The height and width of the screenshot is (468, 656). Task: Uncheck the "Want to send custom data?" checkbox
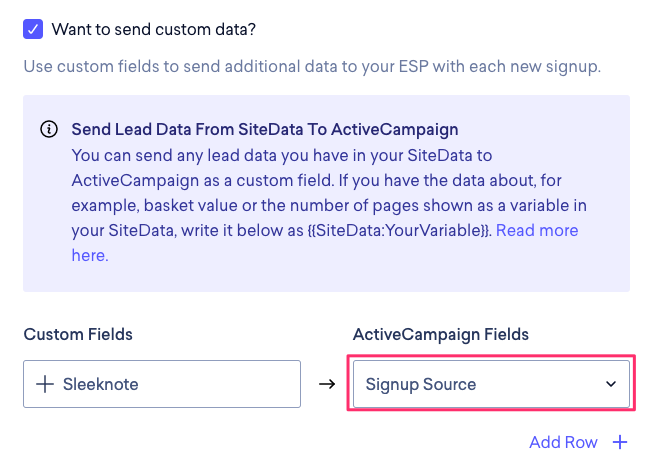33,29
